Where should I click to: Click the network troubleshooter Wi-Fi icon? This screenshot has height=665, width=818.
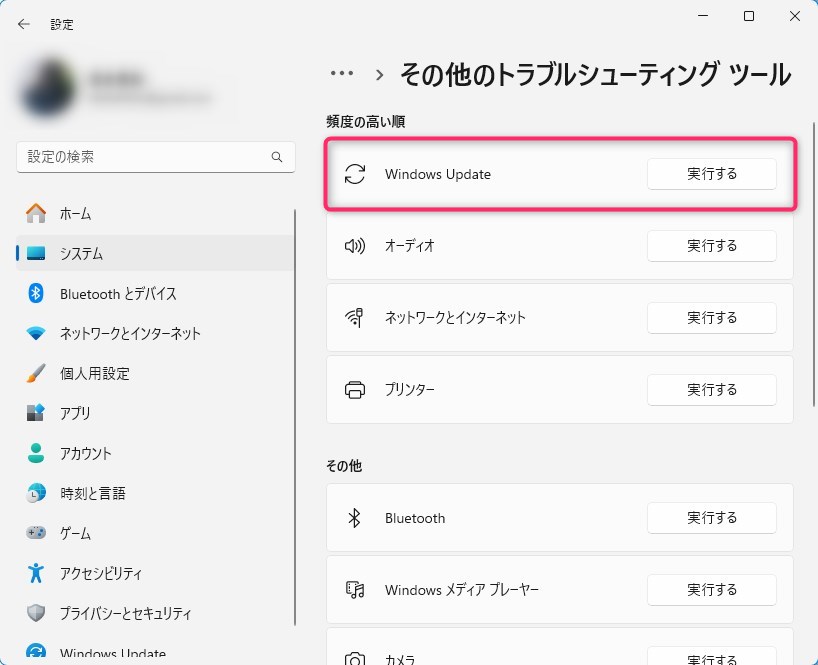tap(354, 317)
